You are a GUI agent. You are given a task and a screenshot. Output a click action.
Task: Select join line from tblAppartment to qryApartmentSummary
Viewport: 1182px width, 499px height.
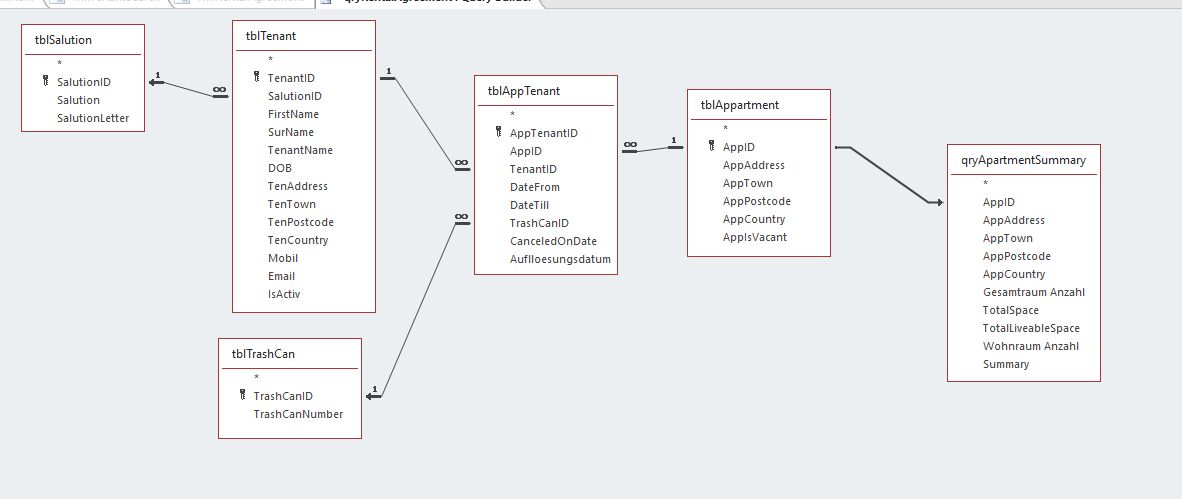coord(890,175)
